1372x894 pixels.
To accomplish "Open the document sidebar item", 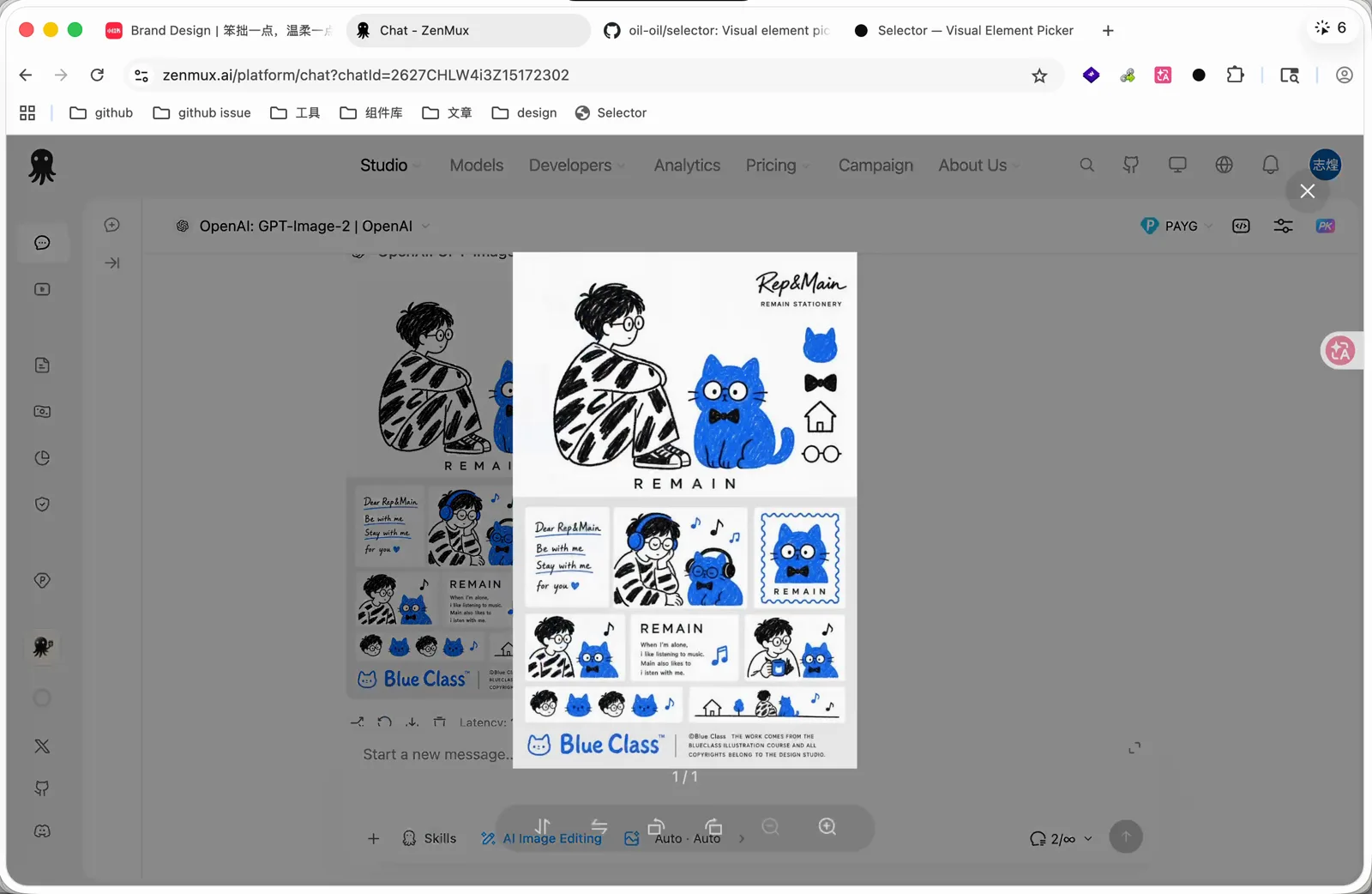I will coord(42,365).
